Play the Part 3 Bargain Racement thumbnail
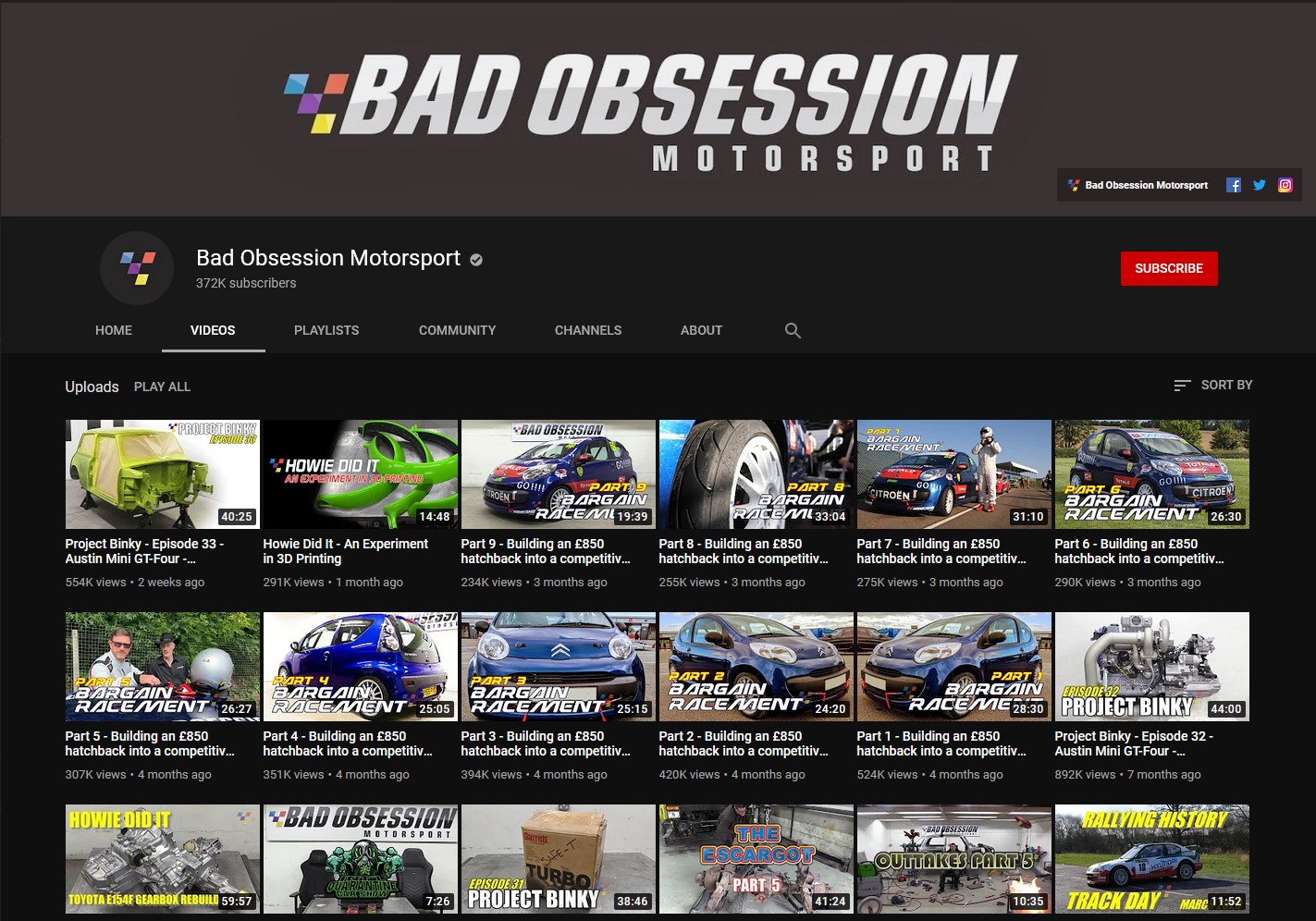The width and height of the screenshot is (1316, 921). coord(558,667)
